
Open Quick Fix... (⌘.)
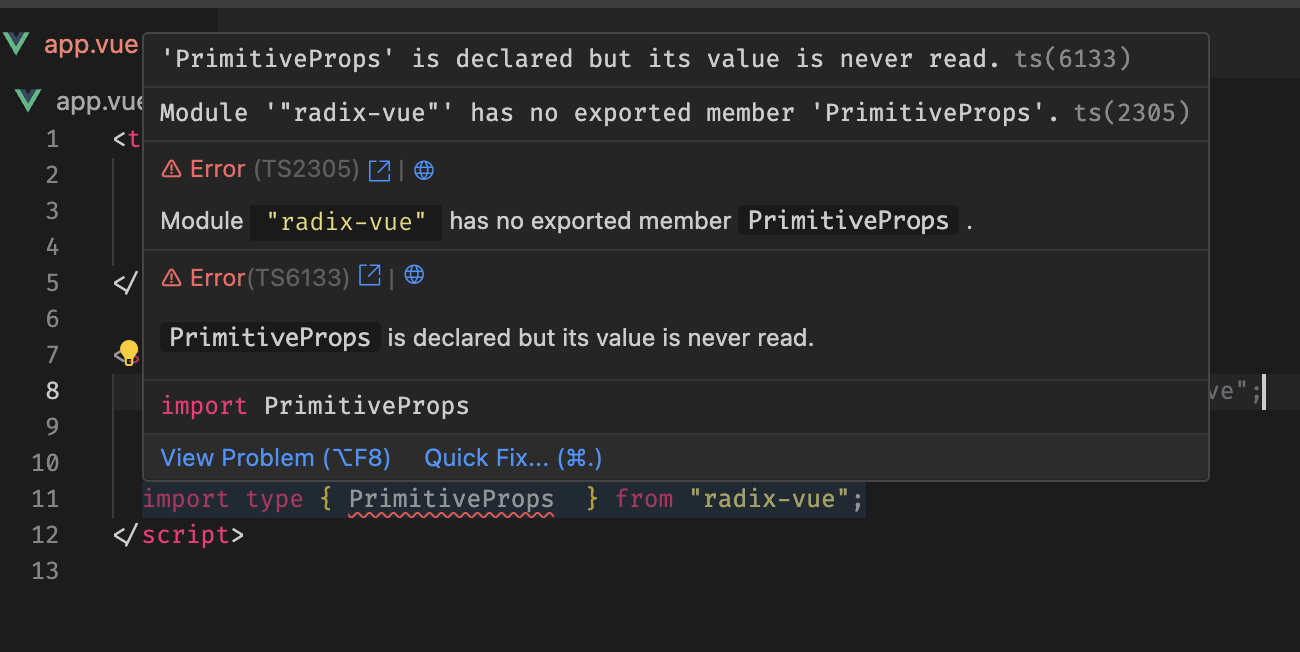point(511,457)
